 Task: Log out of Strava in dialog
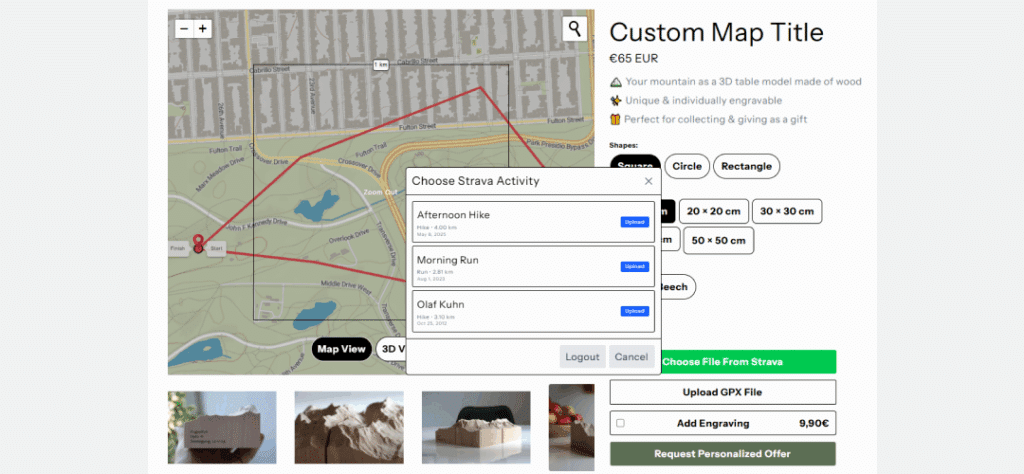tap(582, 357)
